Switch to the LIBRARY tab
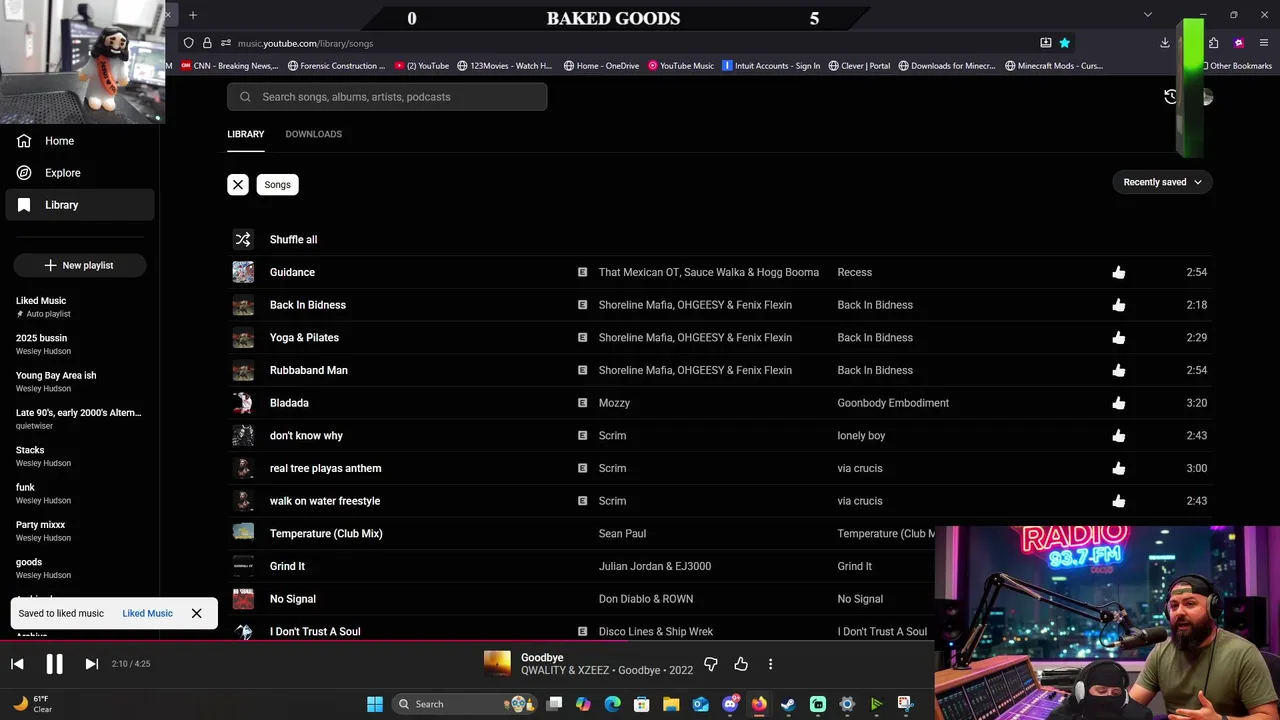 (x=245, y=134)
